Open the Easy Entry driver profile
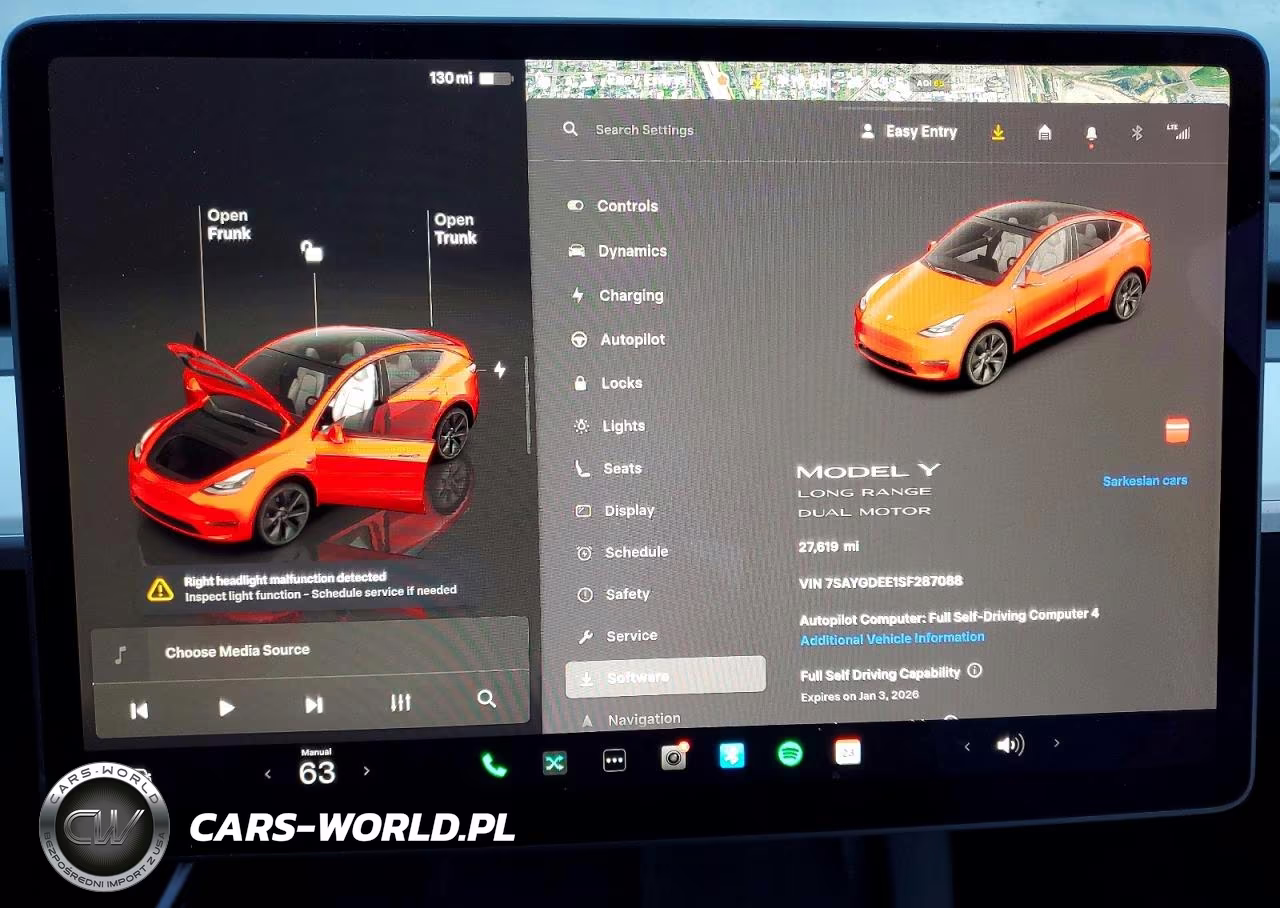This screenshot has height=908, width=1280. coord(909,131)
